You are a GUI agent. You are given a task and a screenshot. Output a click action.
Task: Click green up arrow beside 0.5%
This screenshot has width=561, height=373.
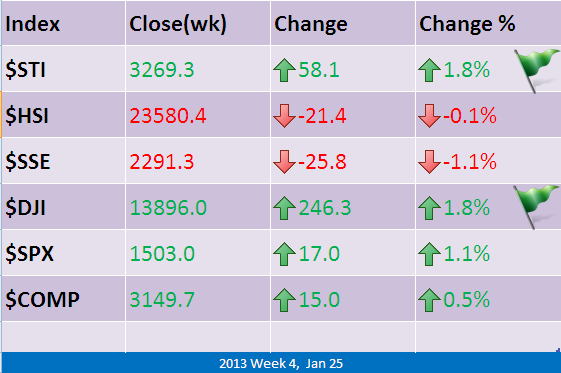point(429,300)
